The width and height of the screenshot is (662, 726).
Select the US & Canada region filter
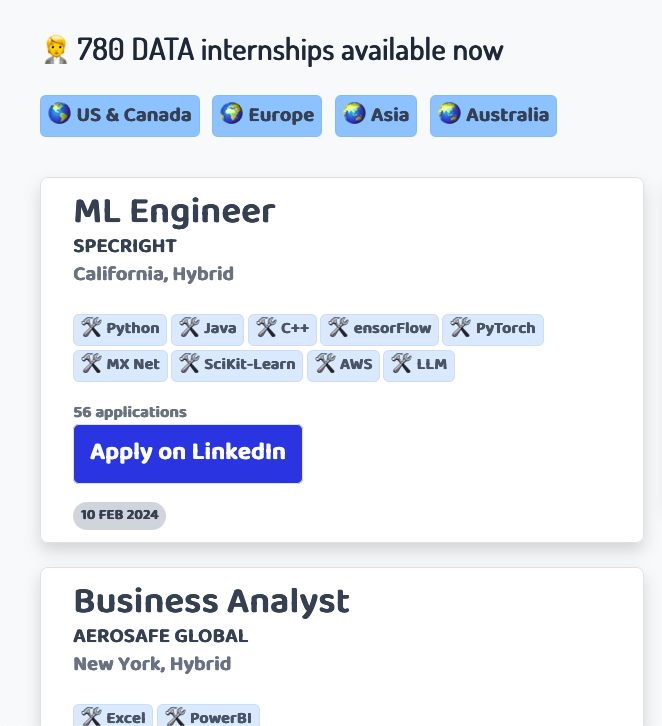pos(120,116)
